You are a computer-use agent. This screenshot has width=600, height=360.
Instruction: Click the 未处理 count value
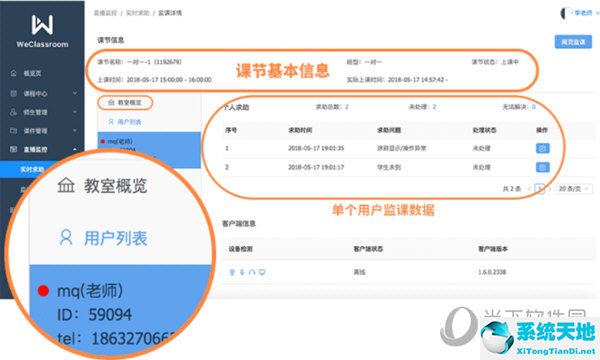(434, 107)
